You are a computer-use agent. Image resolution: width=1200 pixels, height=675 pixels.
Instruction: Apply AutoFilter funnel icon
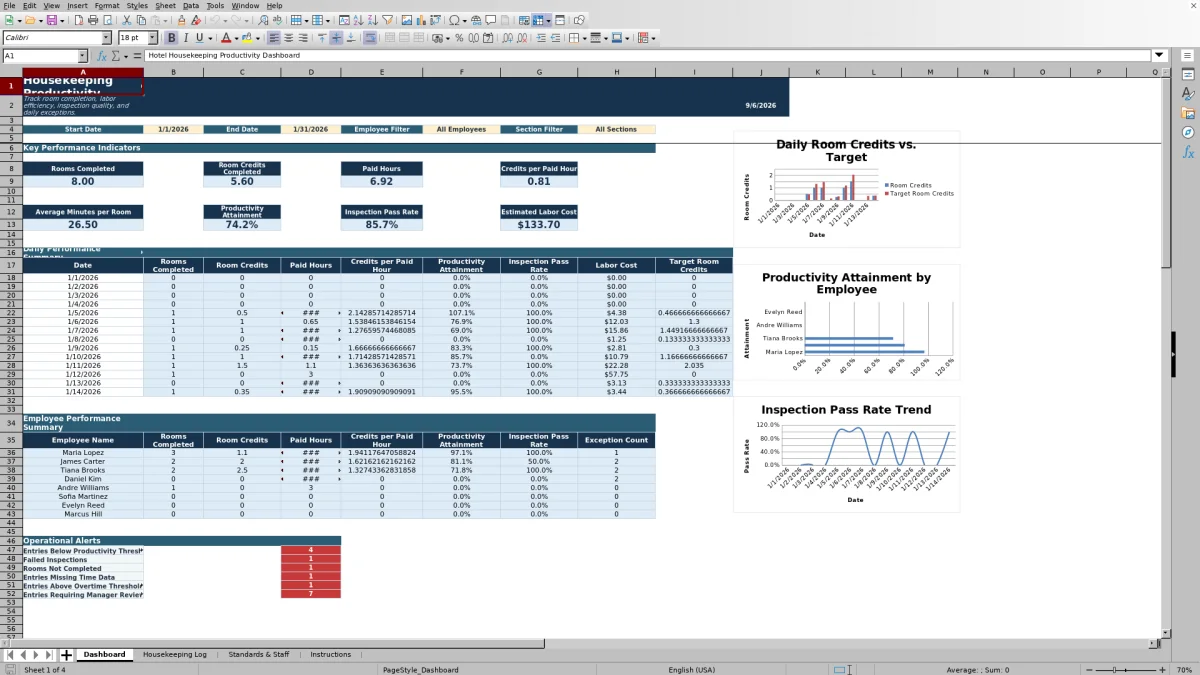387,20
